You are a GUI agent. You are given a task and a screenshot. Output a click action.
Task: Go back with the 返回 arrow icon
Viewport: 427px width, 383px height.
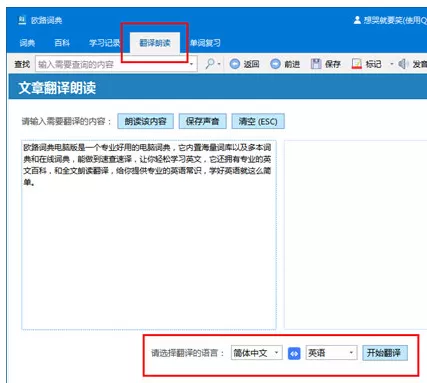tap(235, 64)
